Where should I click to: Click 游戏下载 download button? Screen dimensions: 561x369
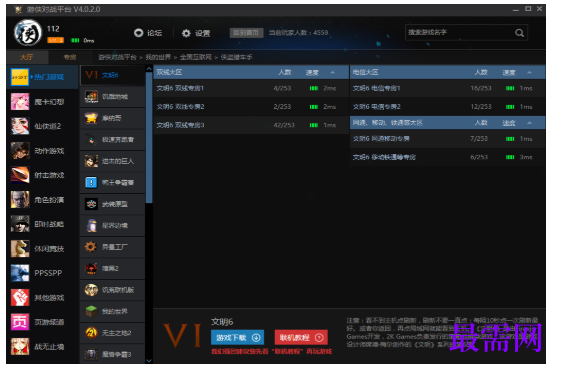pos(238,338)
